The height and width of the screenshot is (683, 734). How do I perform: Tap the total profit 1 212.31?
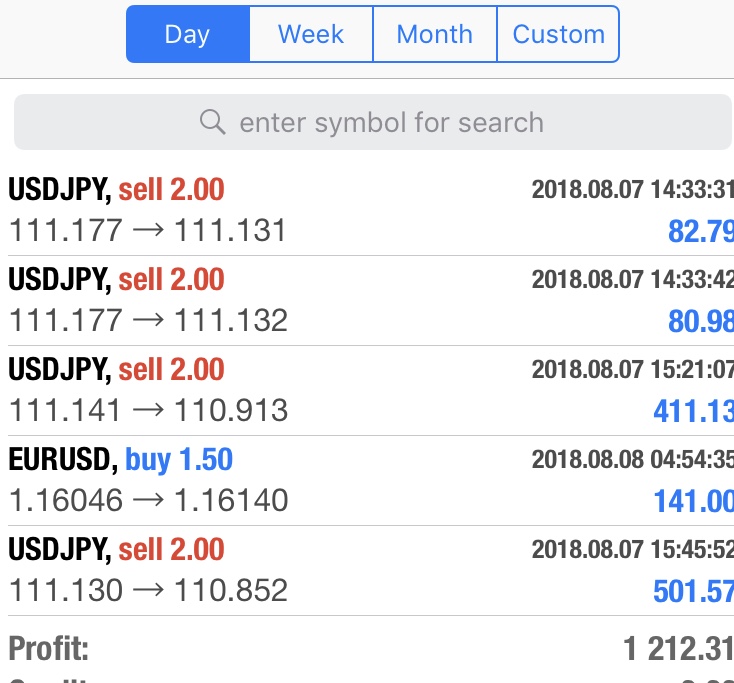click(x=678, y=649)
